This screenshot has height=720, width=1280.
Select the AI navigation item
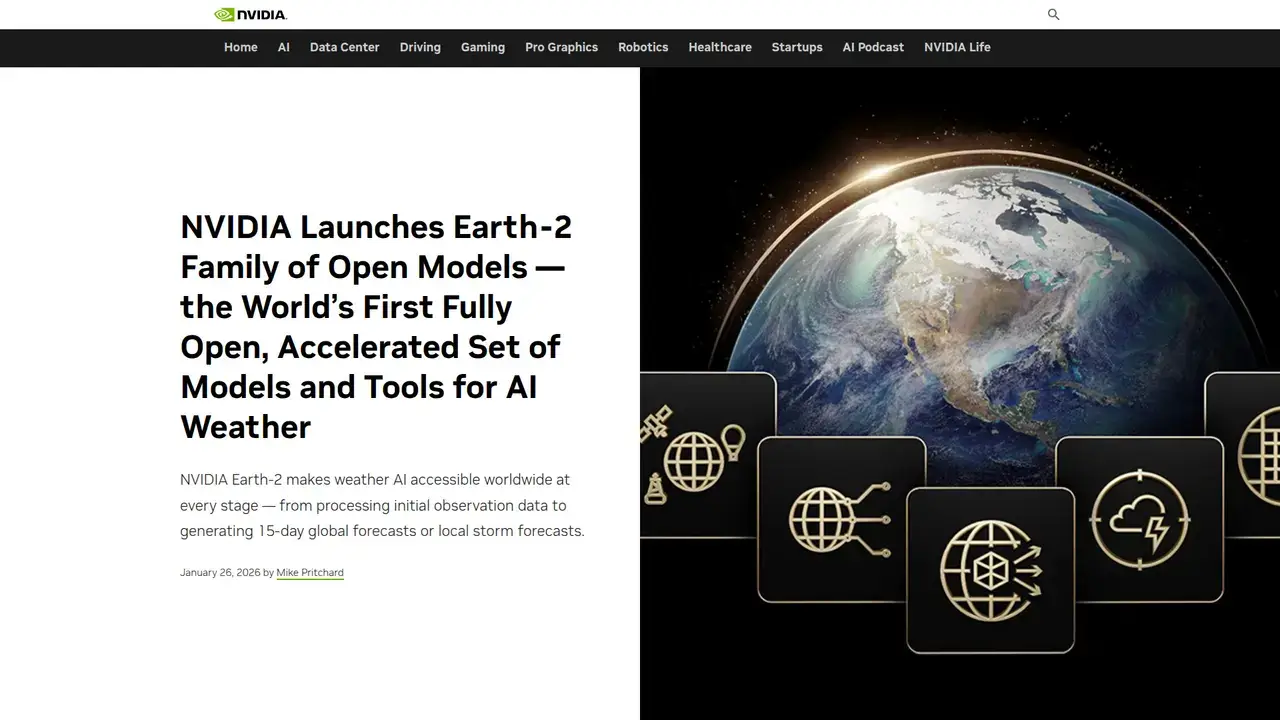pos(283,47)
